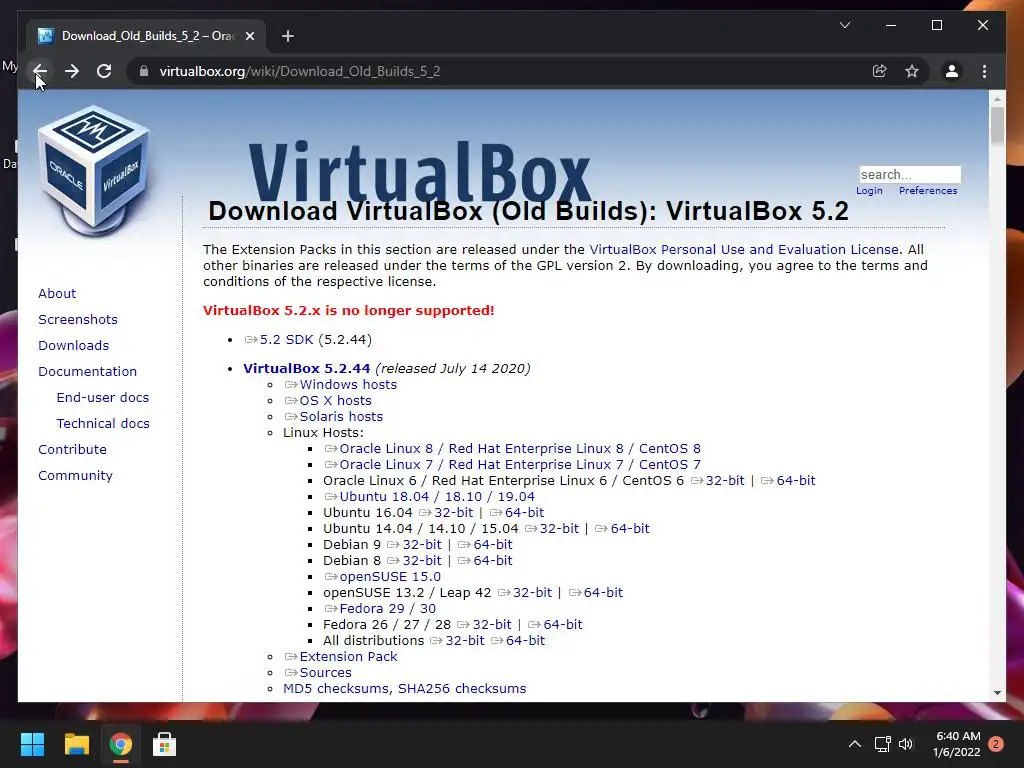
Task: Download Debian 9 32-bit package
Action: [422, 545]
